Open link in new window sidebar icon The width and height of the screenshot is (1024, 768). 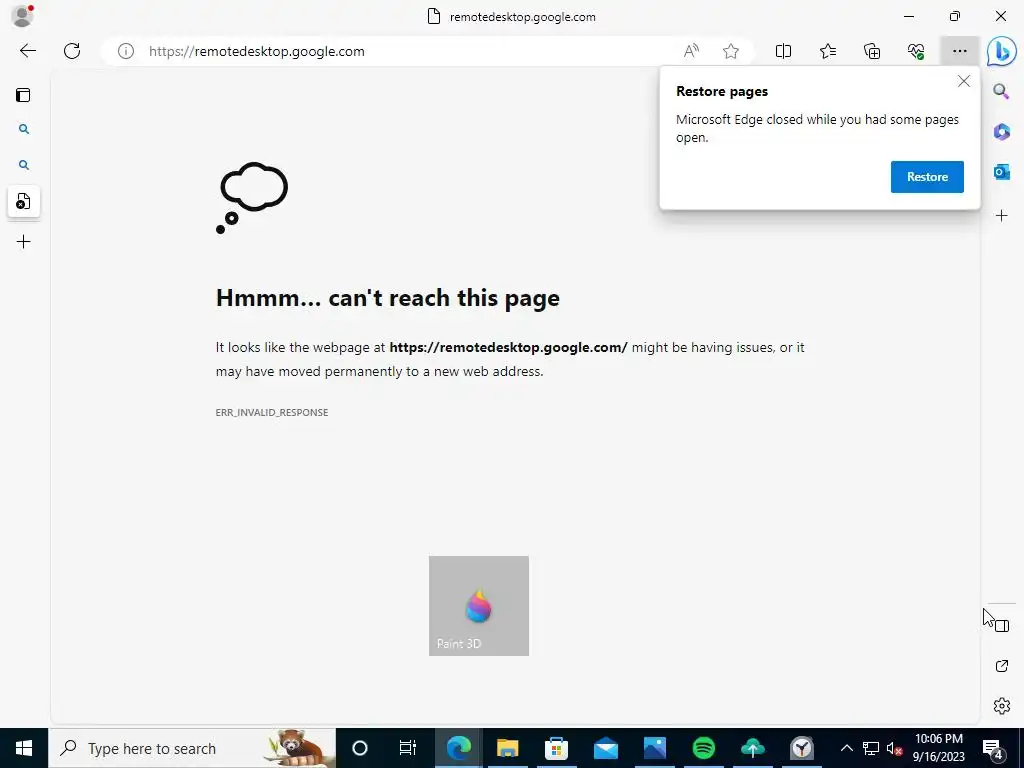coord(1002,665)
